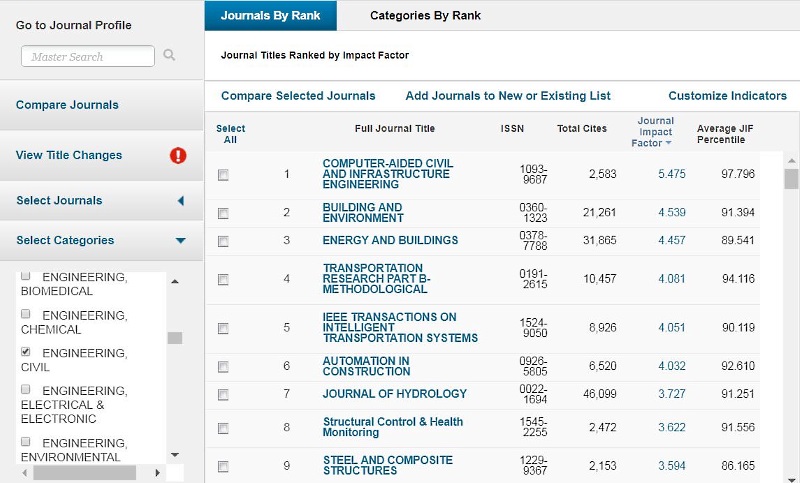The height and width of the screenshot is (483, 800).
Task: Collapse arrow next to Select Journals
Action: coord(181,200)
